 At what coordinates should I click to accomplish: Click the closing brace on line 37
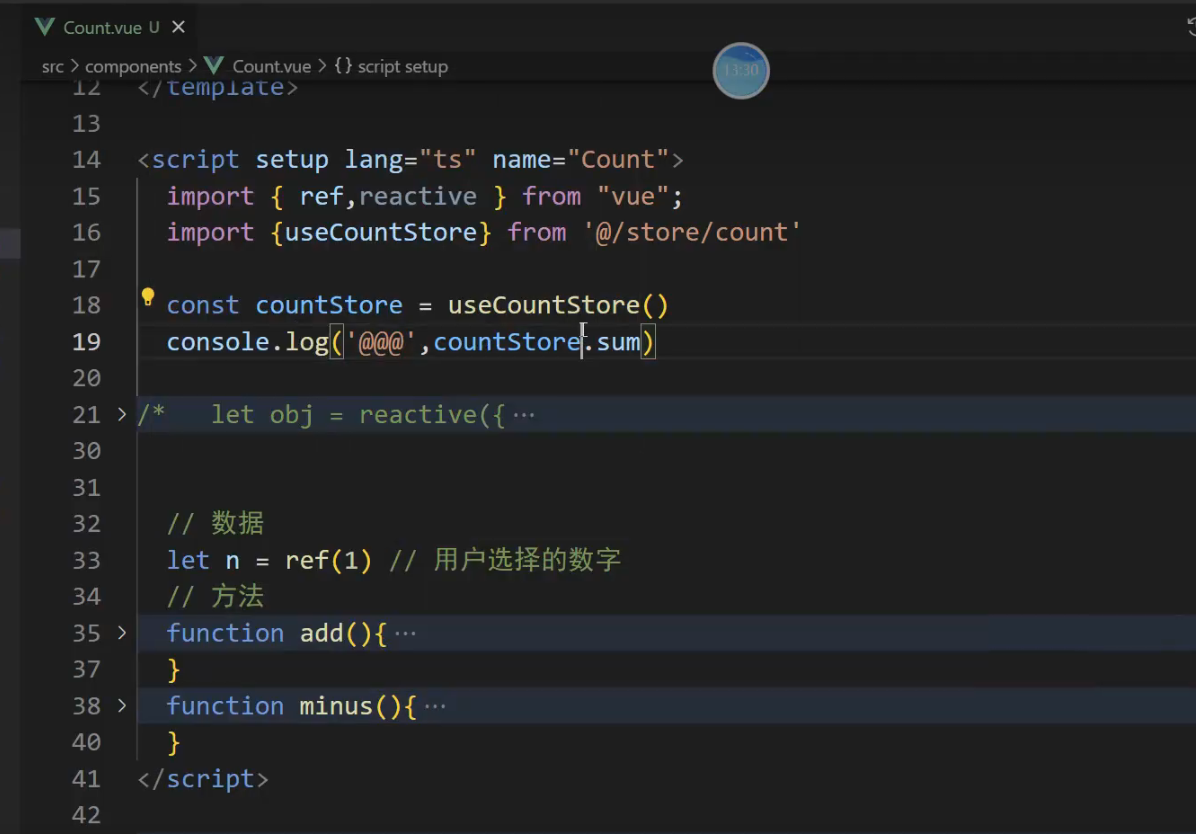(174, 670)
